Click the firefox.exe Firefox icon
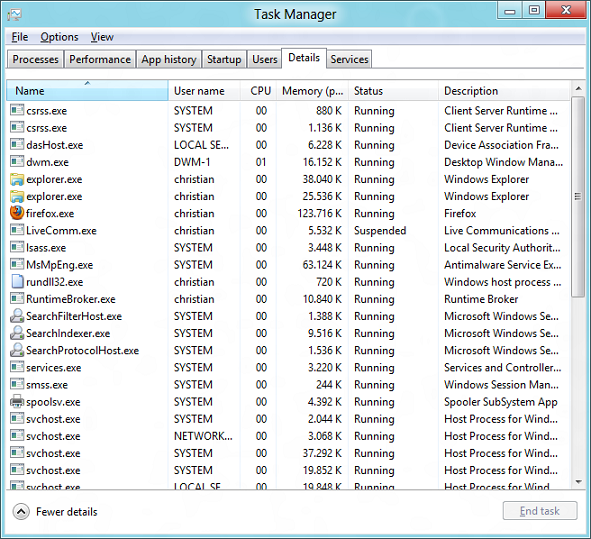This screenshot has width=591, height=539. click(17, 213)
